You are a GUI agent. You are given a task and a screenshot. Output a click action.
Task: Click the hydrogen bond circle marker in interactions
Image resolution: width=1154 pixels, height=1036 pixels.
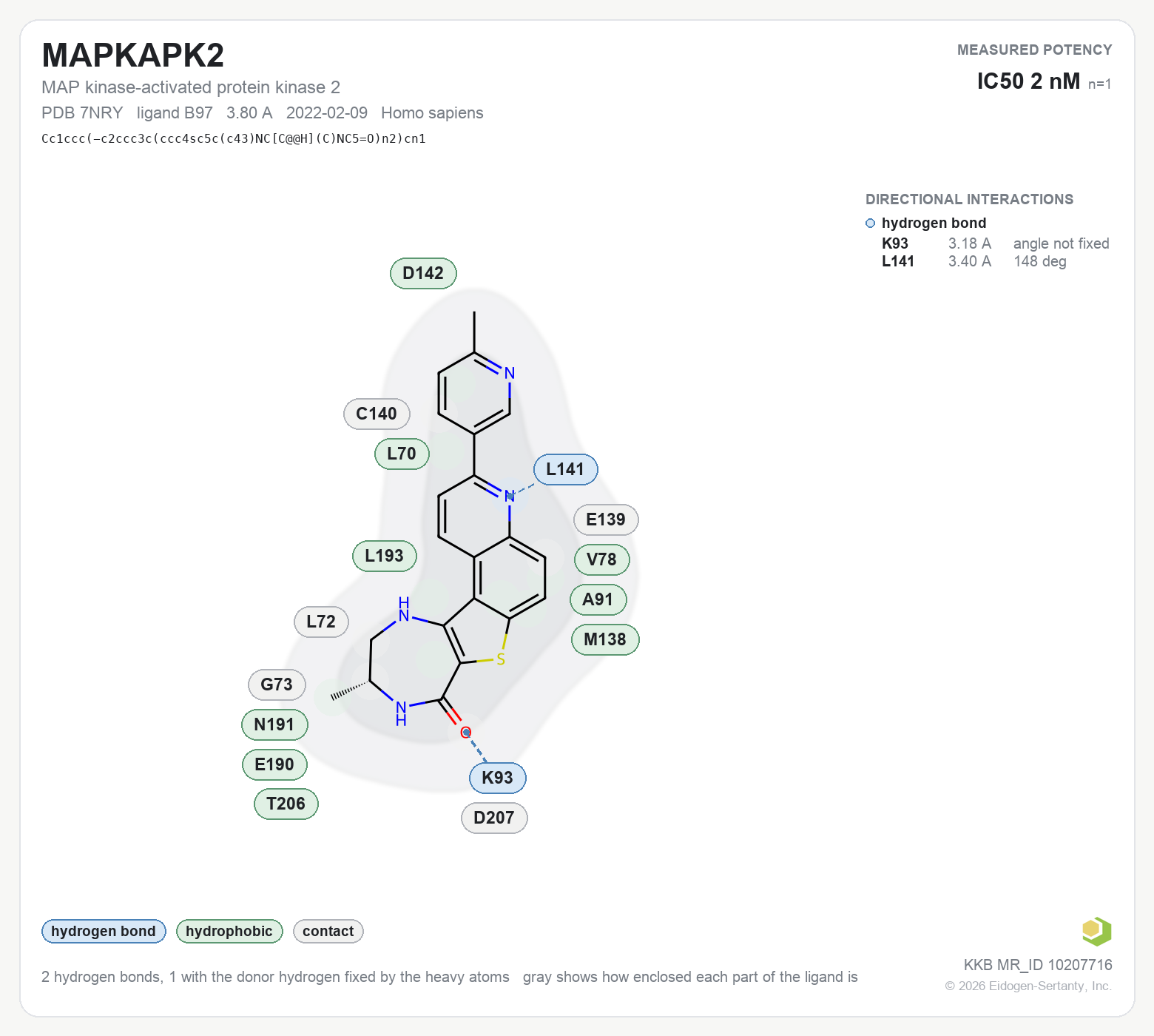(x=871, y=223)
